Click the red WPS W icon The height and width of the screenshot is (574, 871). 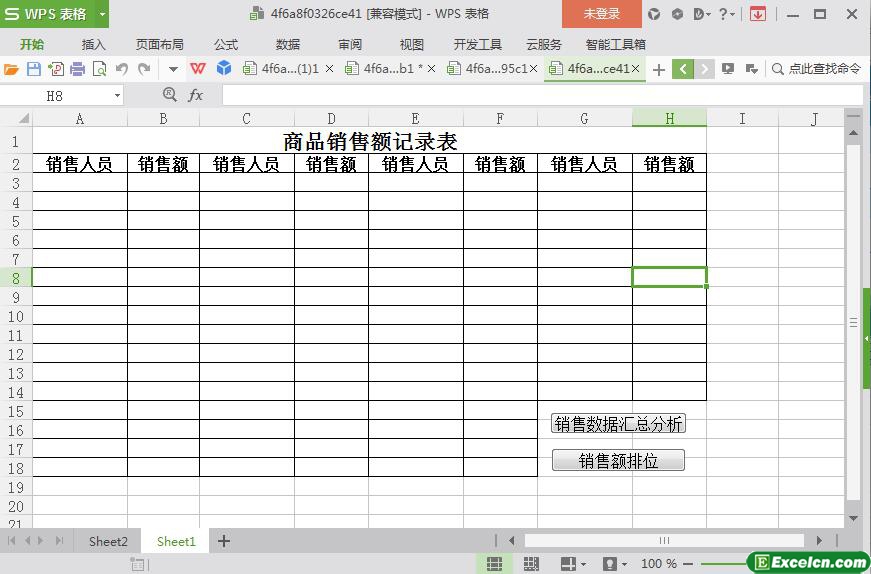point(198,68)
